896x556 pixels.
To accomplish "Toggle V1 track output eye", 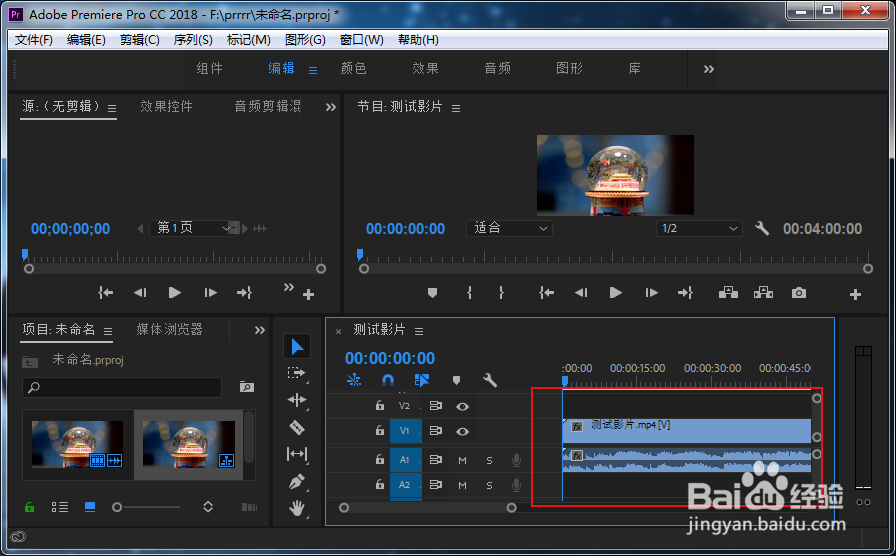I will pos(462,431).
